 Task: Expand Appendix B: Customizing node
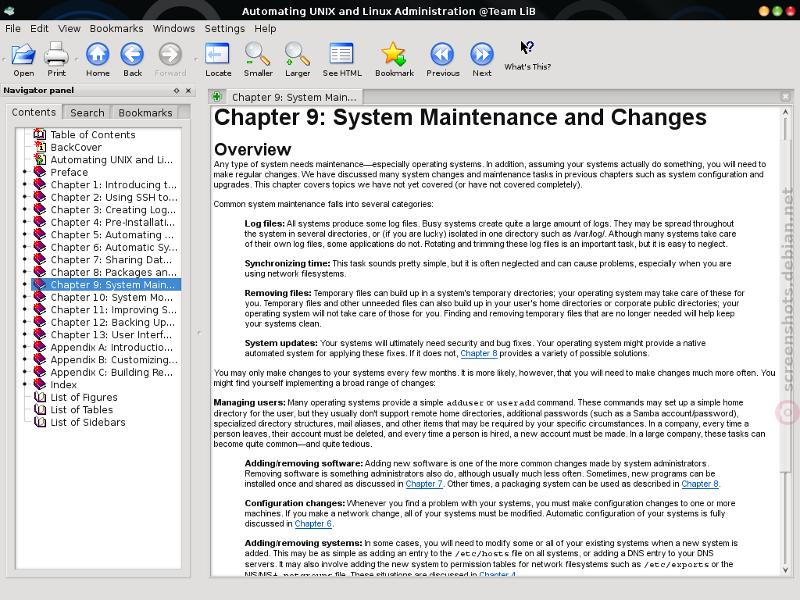(24, 359)
